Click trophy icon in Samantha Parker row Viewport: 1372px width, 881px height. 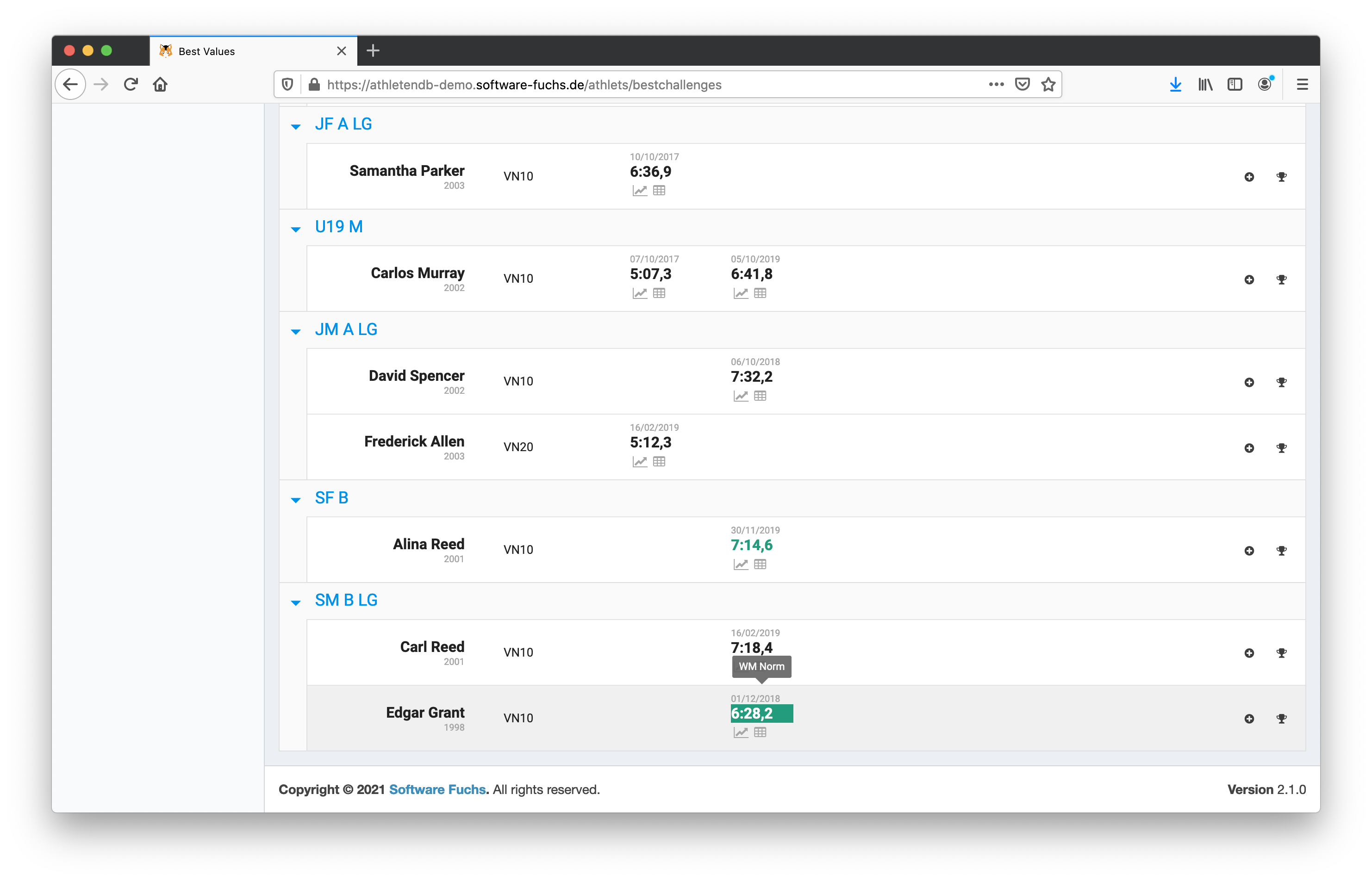(1282, 177)
